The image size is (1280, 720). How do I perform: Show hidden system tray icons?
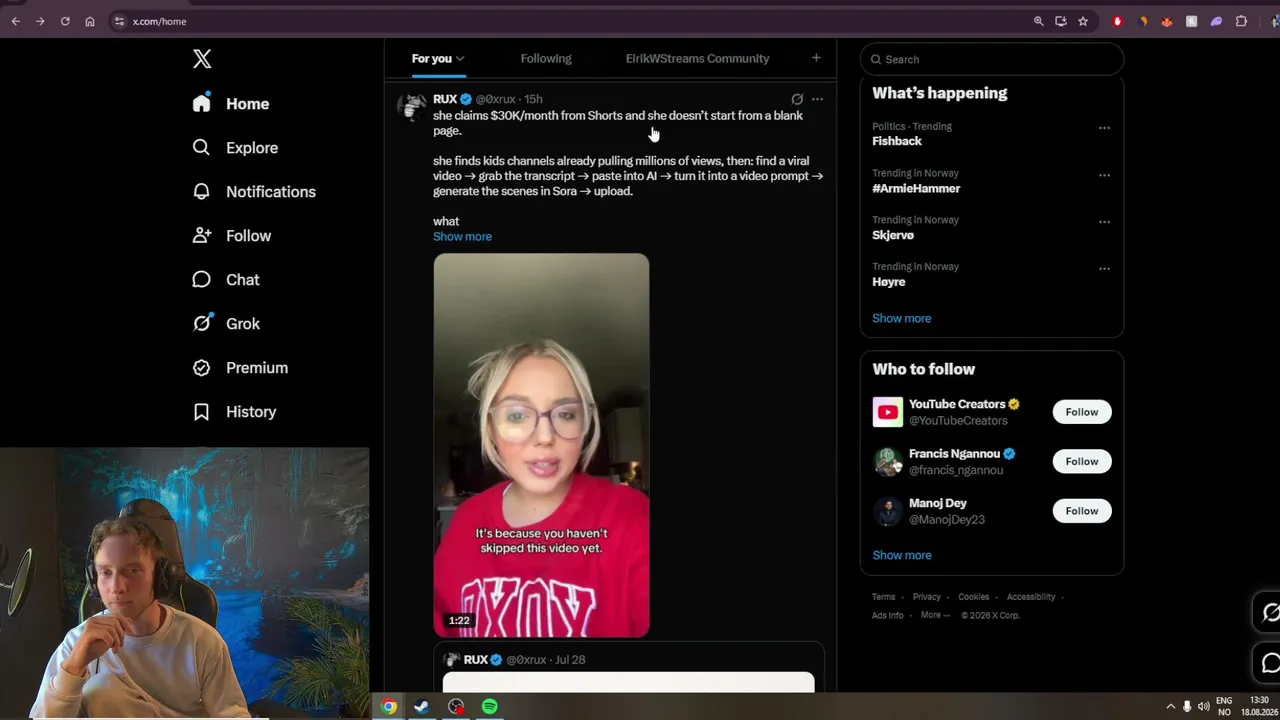pyautogui.click(x=1171, y=707)
